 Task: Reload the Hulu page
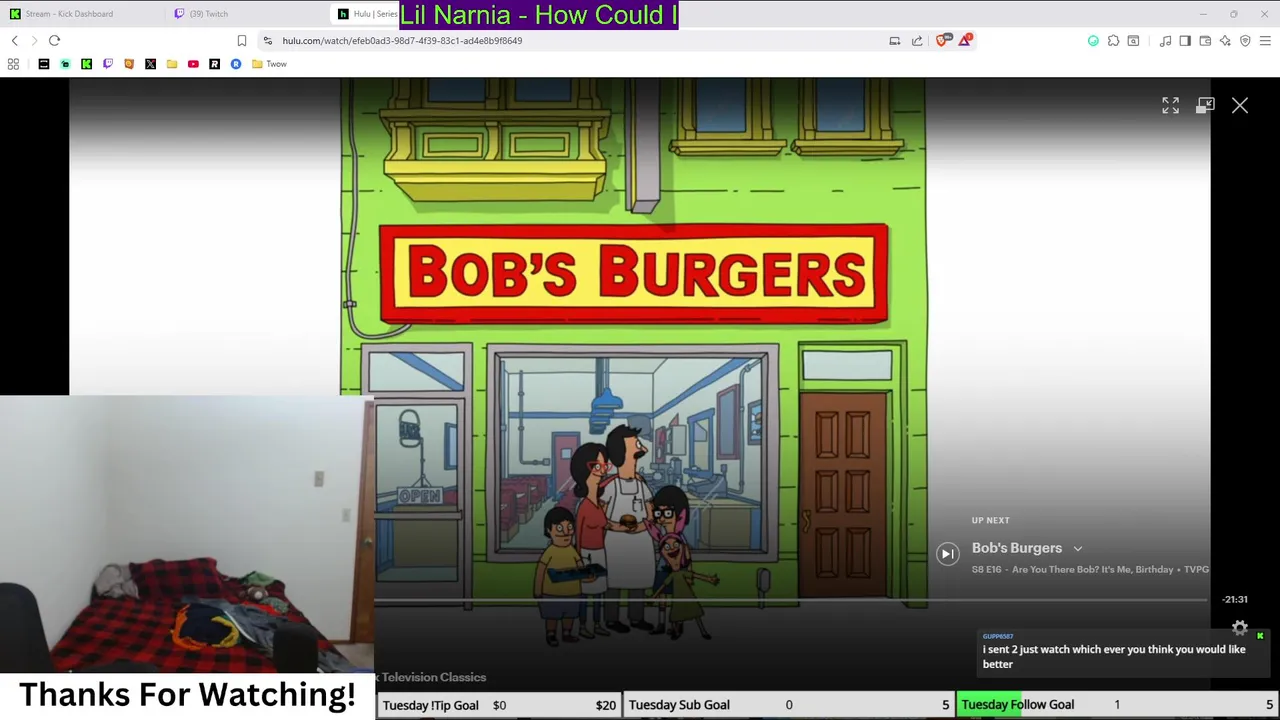tap(54, 41)
